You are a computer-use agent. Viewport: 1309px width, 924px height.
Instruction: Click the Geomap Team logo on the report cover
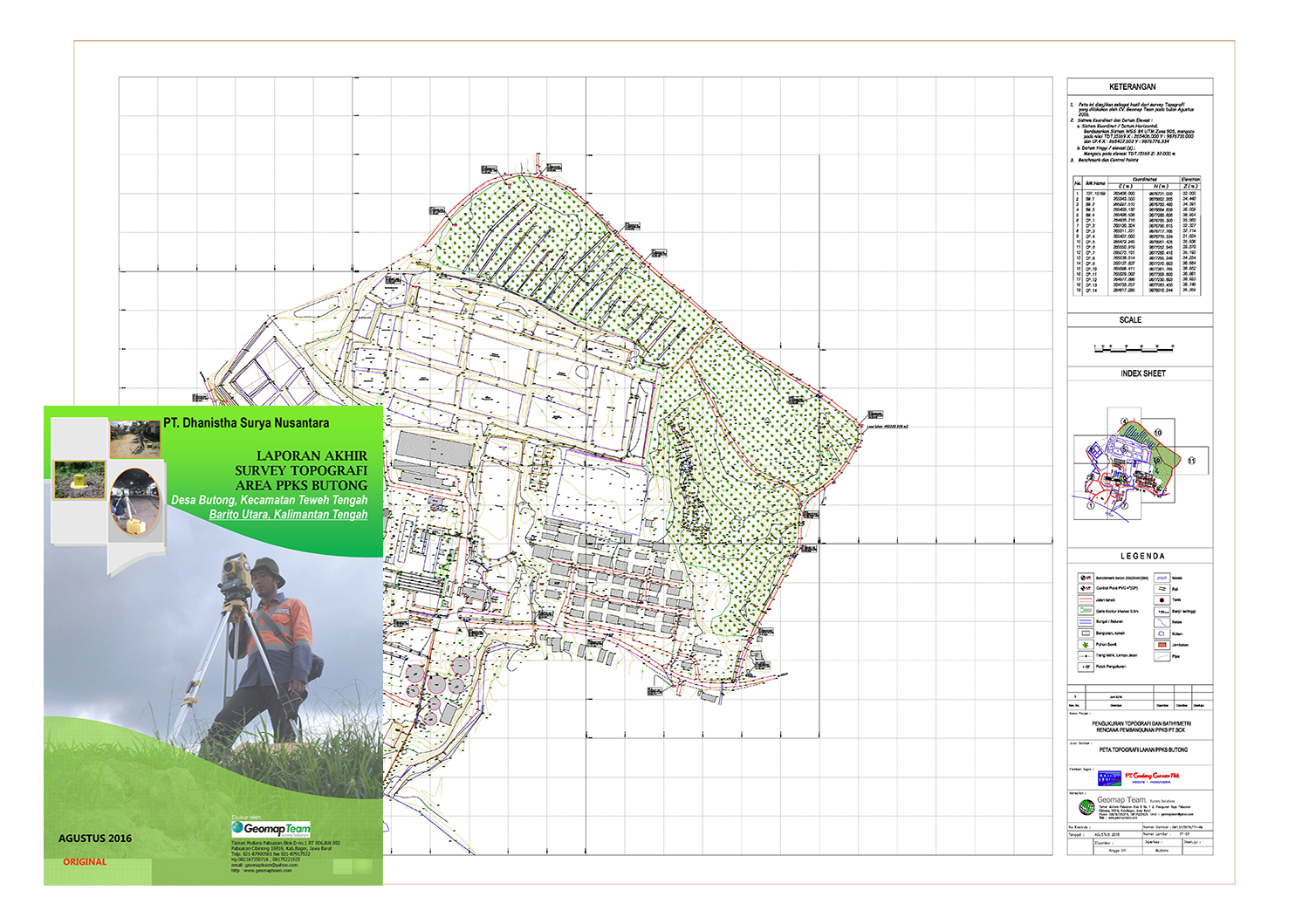[x=271, y=828]
